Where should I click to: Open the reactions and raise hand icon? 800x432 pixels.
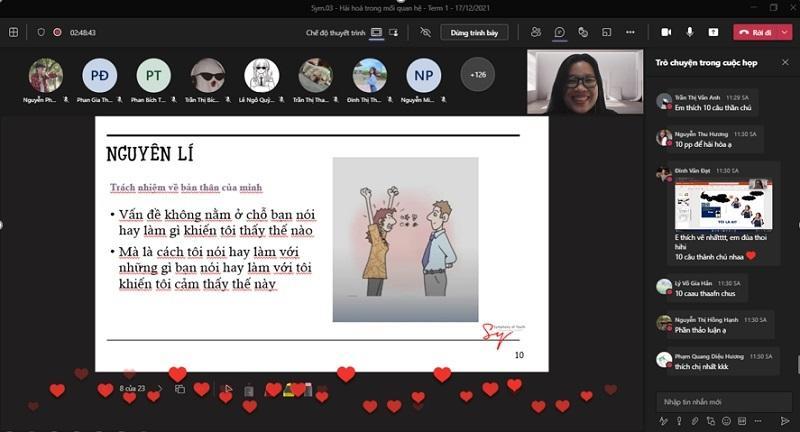tap(583, 32)
